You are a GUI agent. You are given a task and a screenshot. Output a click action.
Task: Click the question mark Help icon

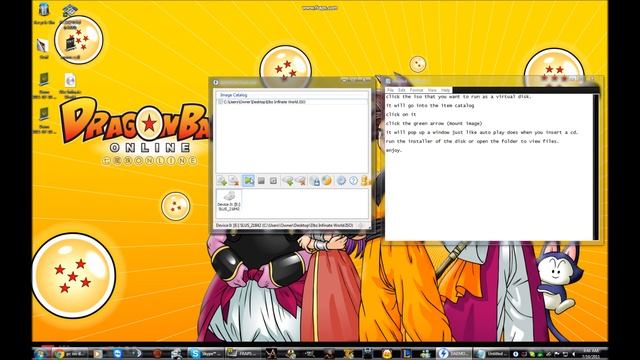click(x=353, y=180)
